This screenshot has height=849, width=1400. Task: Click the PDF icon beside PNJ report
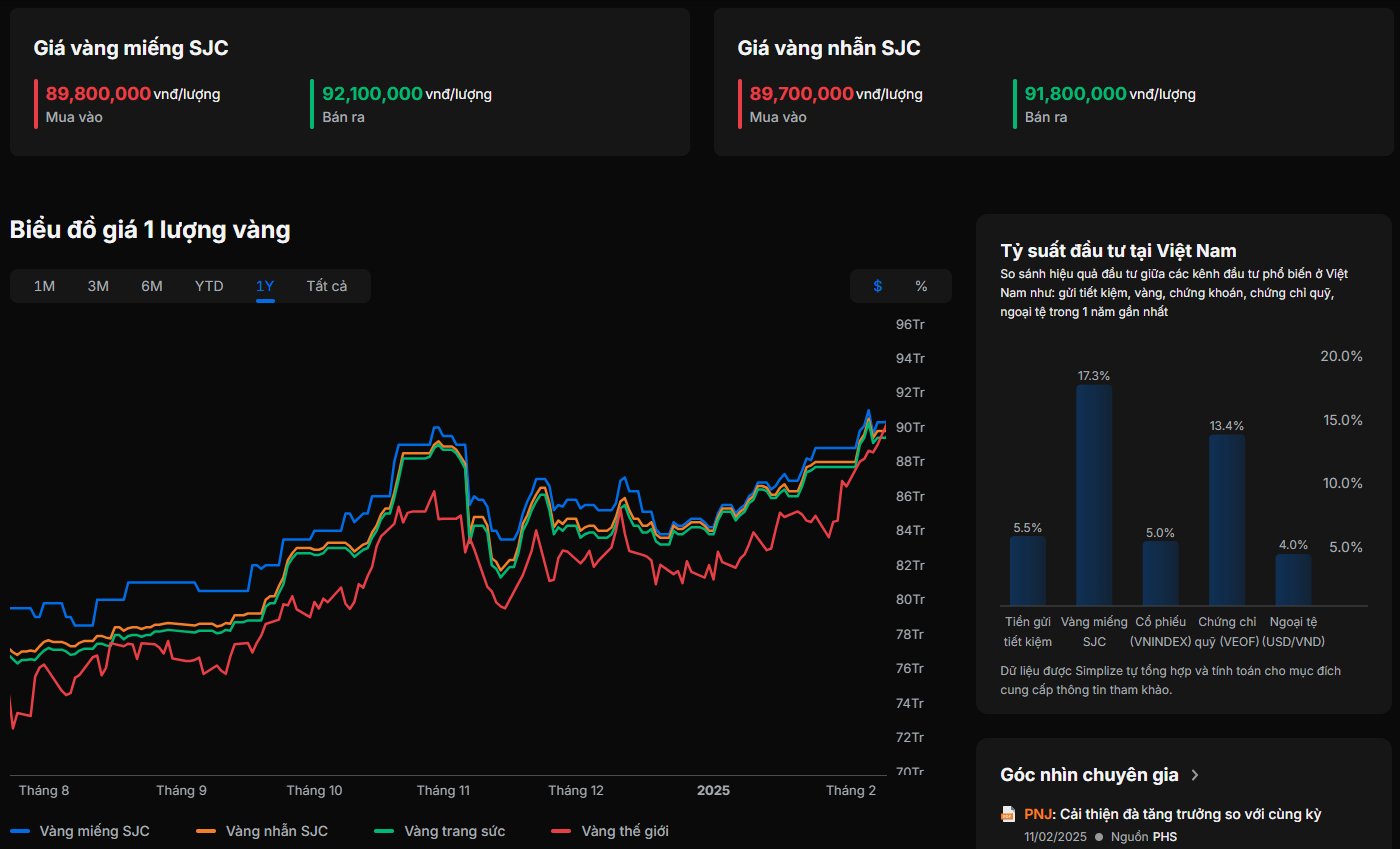[1008, 814]
